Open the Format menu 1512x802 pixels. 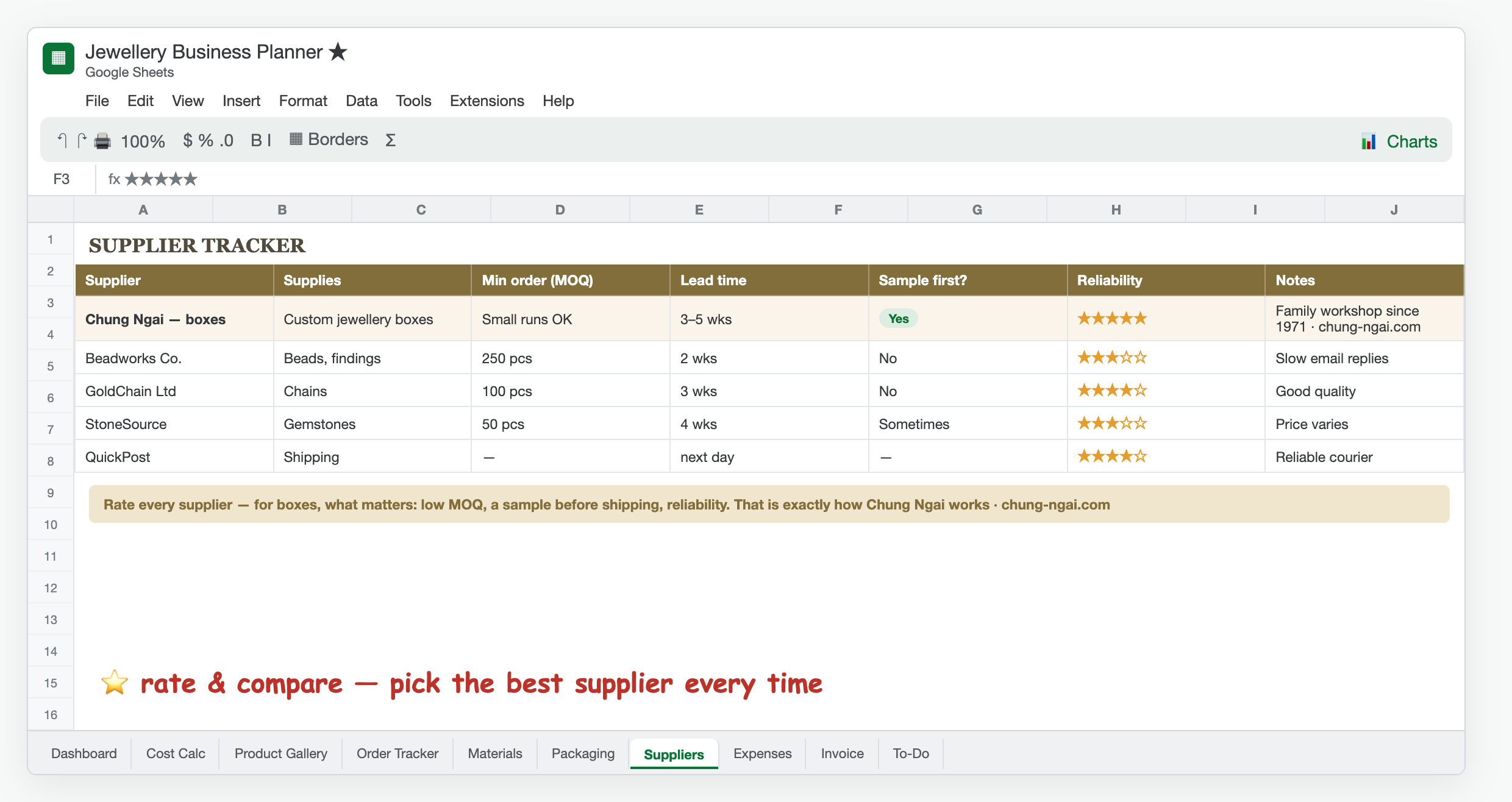click(303, 101)
